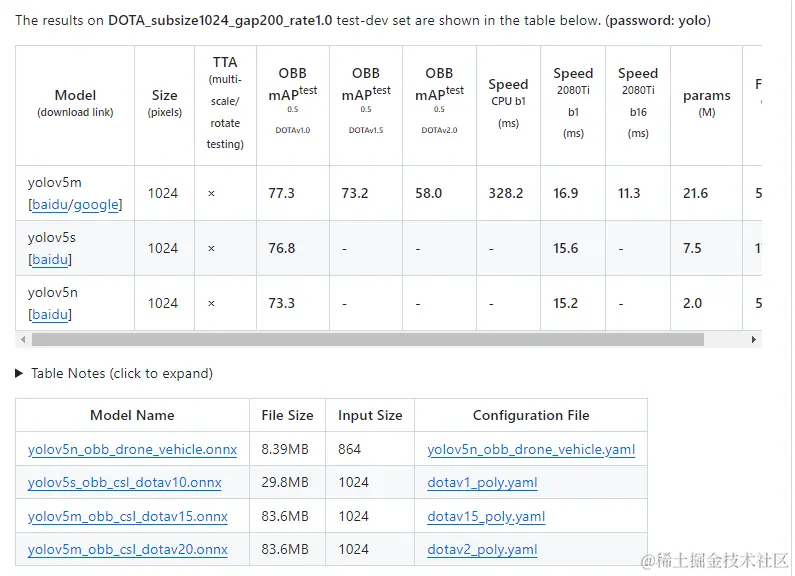Select the 11.3 b16 speed value

tap(629, 193)
